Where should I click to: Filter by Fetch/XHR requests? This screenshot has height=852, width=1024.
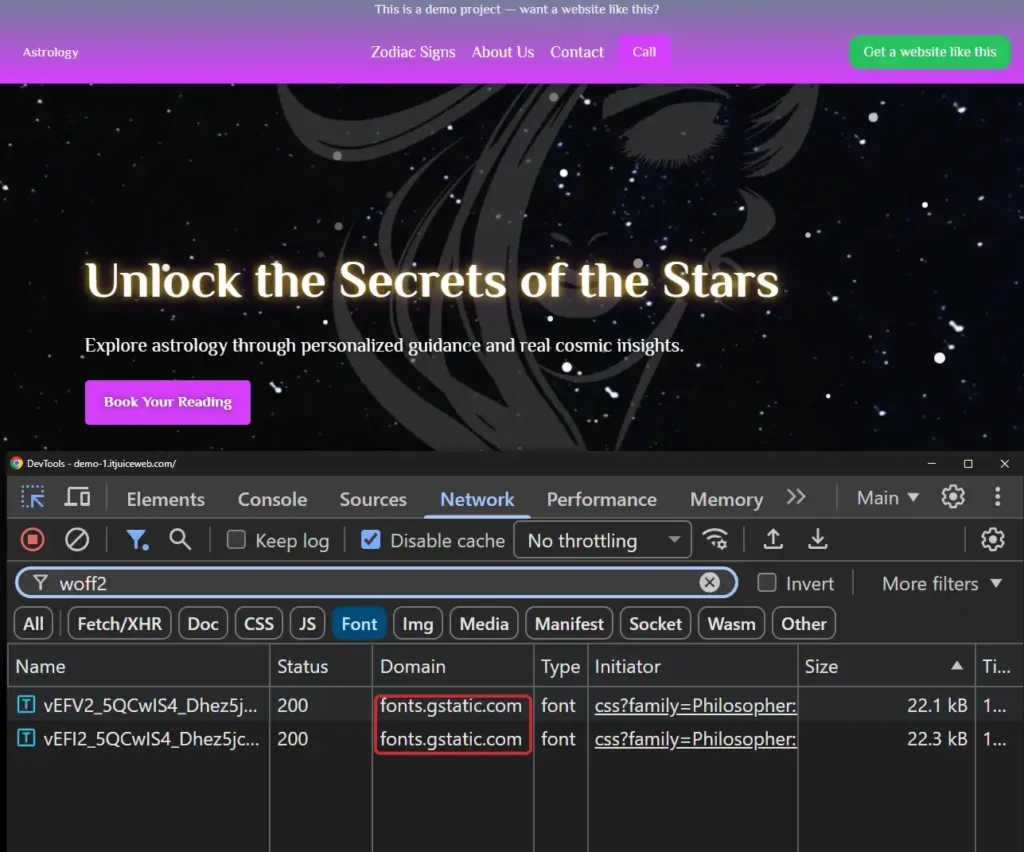120,623
